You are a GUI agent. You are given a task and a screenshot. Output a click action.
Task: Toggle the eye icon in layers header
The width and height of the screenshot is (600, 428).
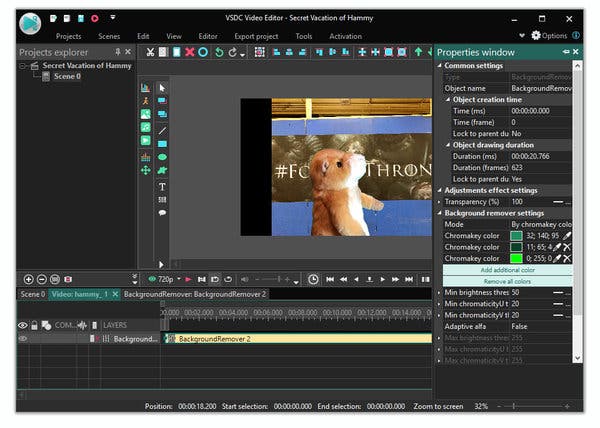23,325
